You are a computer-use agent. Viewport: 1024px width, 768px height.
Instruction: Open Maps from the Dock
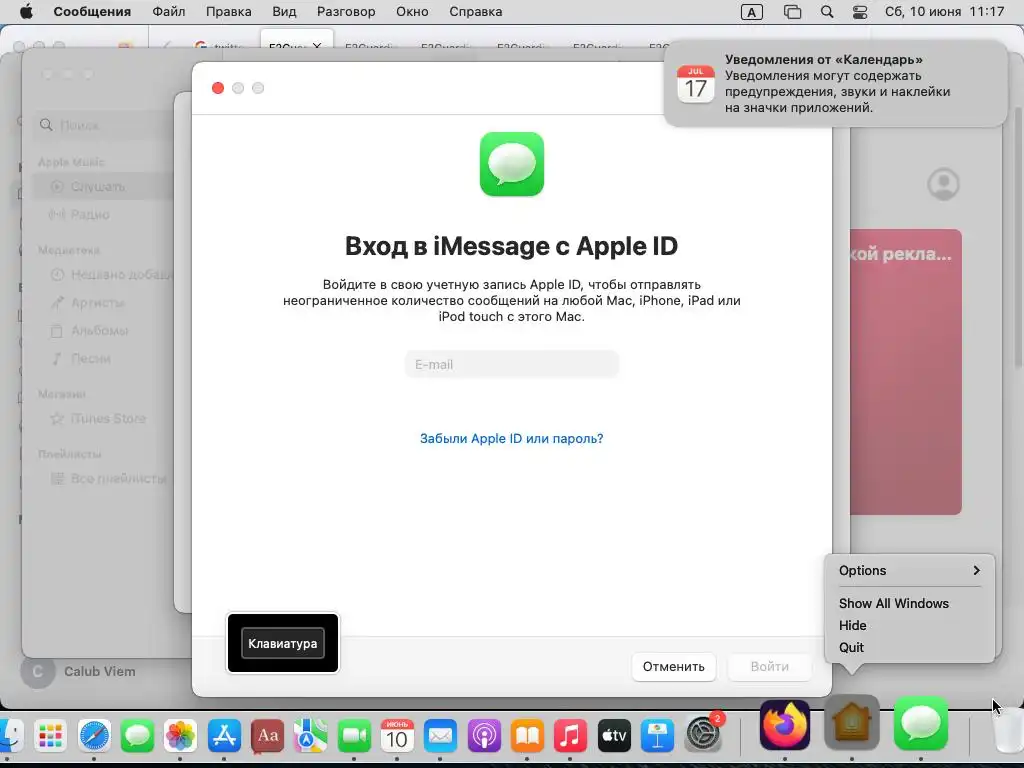coord(310,735)
